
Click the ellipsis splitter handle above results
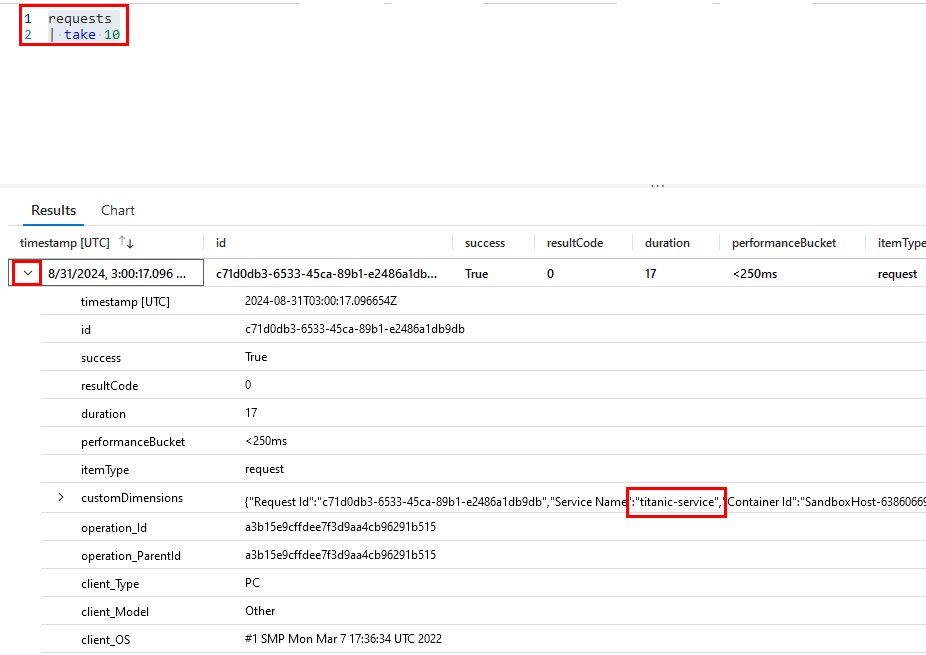[x=657, y=186]
